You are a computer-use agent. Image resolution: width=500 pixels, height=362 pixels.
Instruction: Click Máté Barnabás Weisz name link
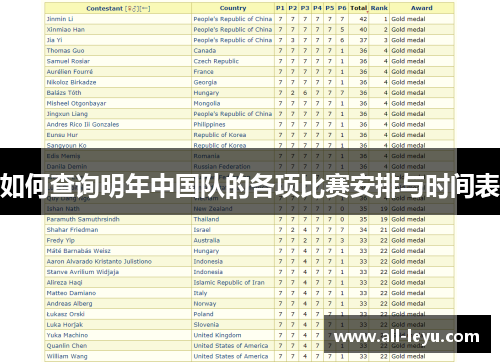[x=78, y=251]
